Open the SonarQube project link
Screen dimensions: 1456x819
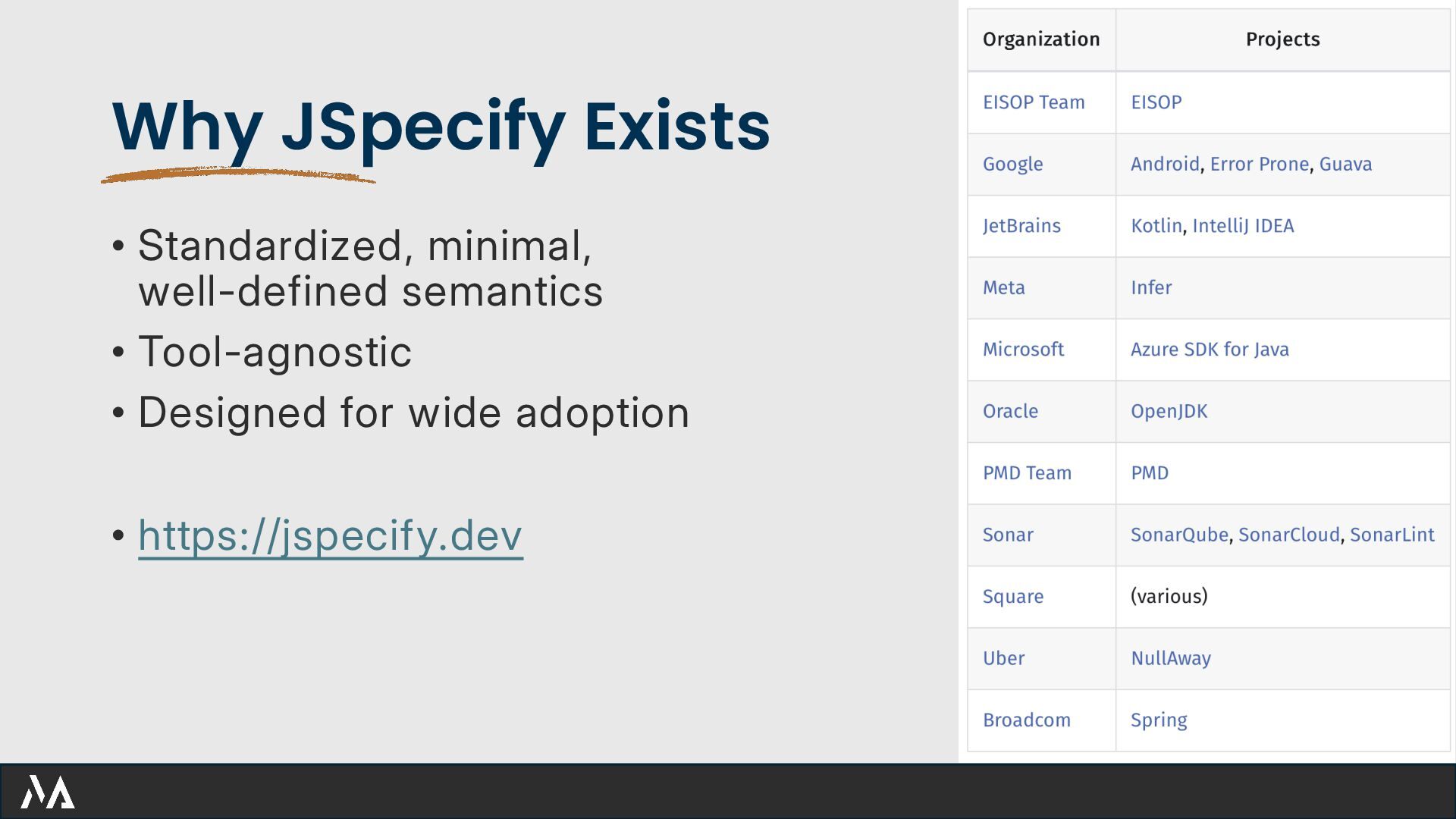(x=1178, y=535)
